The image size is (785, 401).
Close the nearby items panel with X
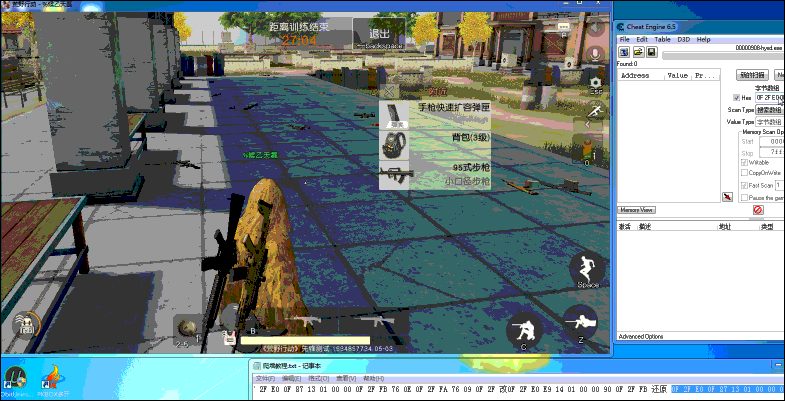389,91
